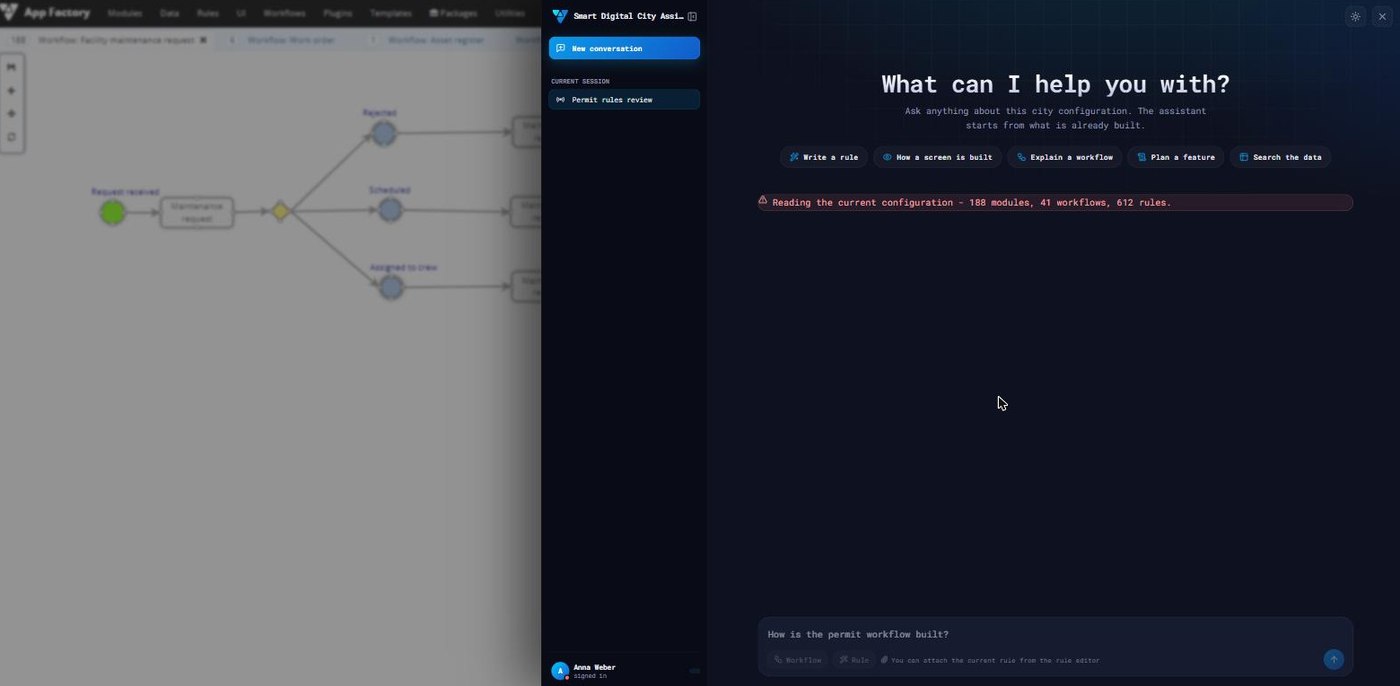1400x686 pixels.
Task: Choose the Plan a feature suggestion
Action: pos(1176,157)
